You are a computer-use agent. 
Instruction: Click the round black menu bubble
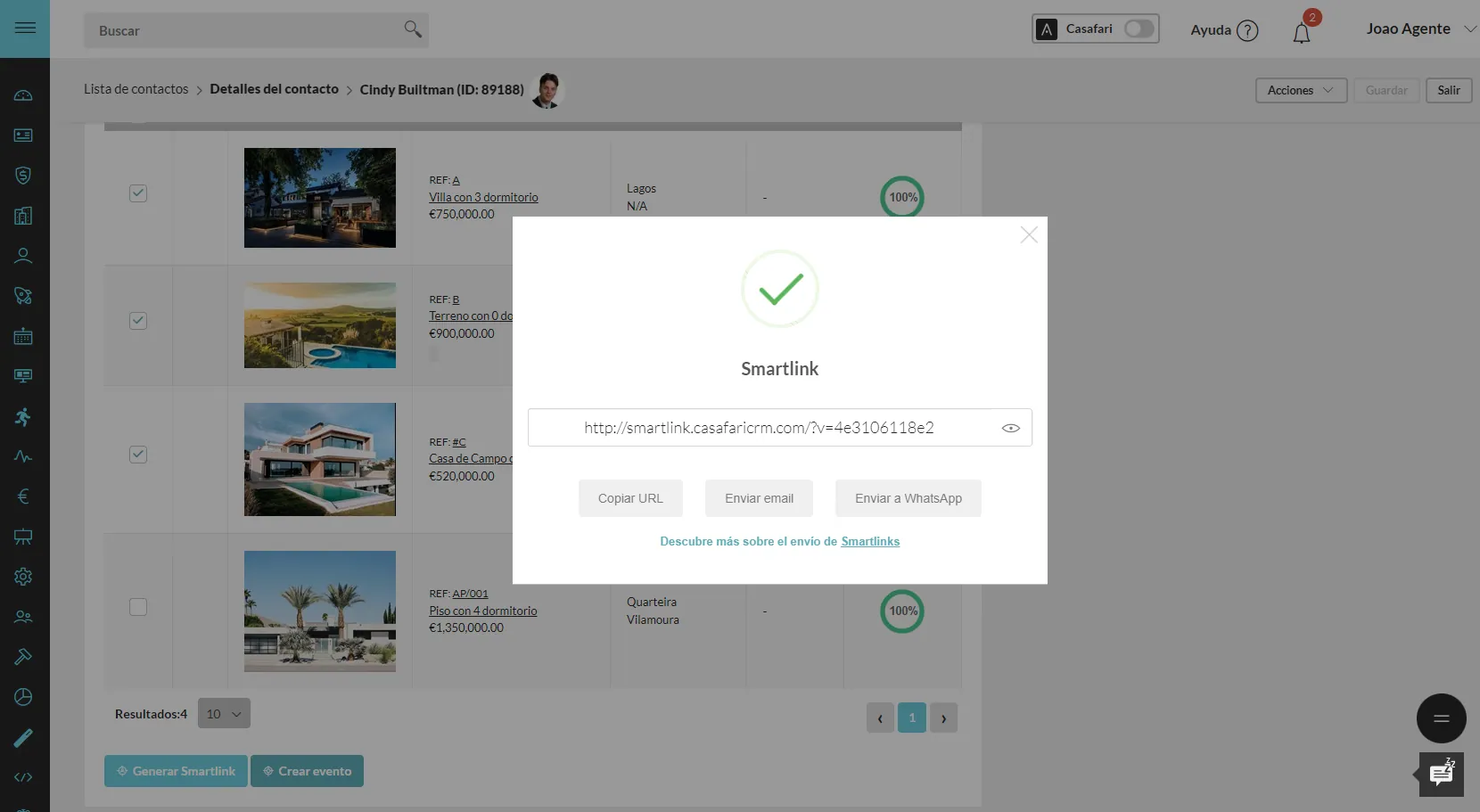(x=1441, y=718)
